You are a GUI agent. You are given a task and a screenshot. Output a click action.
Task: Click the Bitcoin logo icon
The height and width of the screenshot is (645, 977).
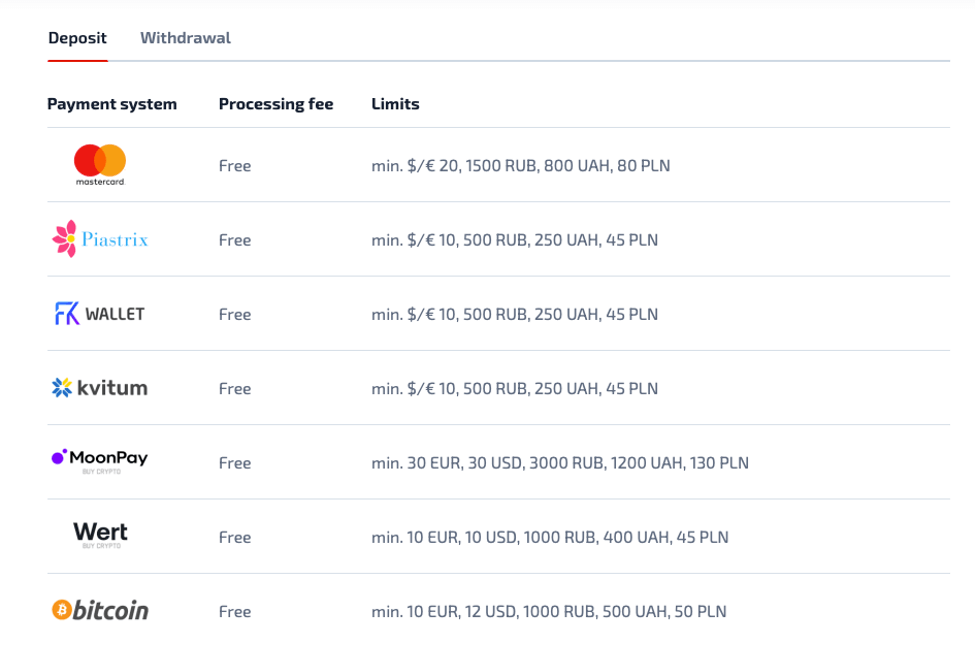100,610
